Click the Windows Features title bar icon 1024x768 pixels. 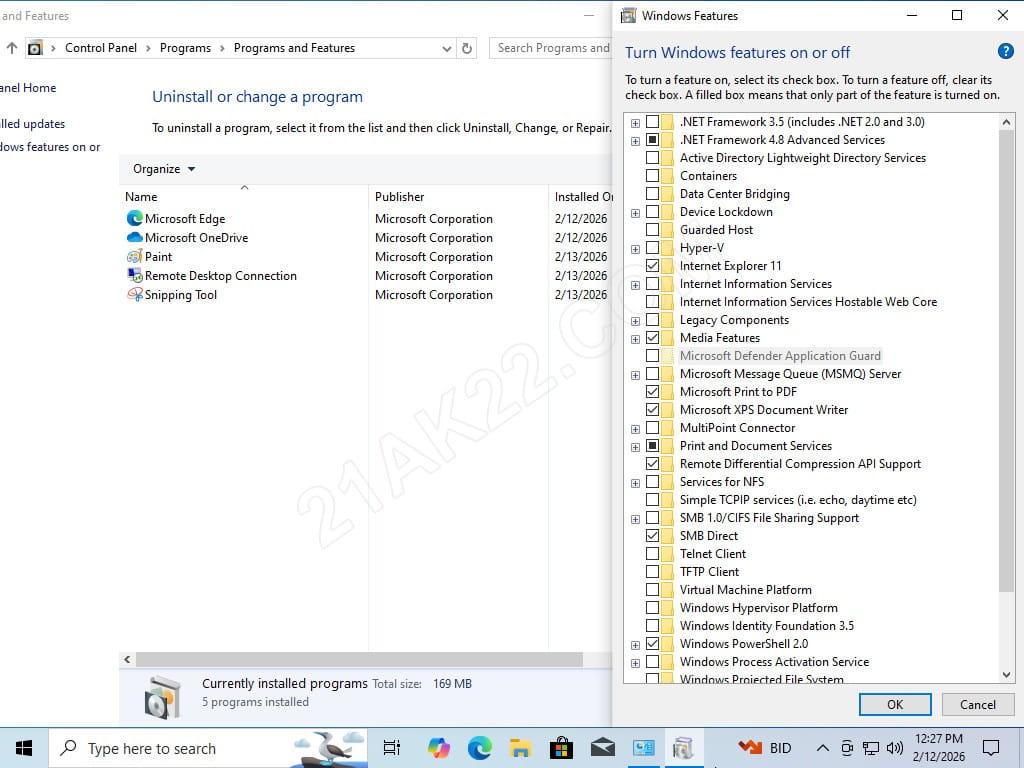[x=628, y=16]
